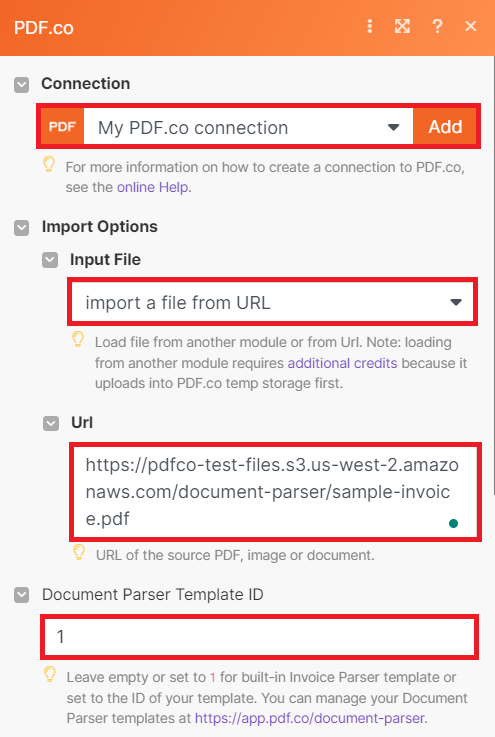
Task: Click the Document Parser Template ID field
Action: [x=259, y=637]
